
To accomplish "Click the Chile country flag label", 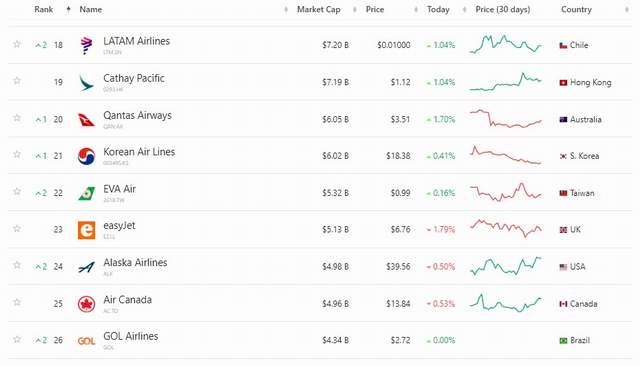I will coord(573,45).
